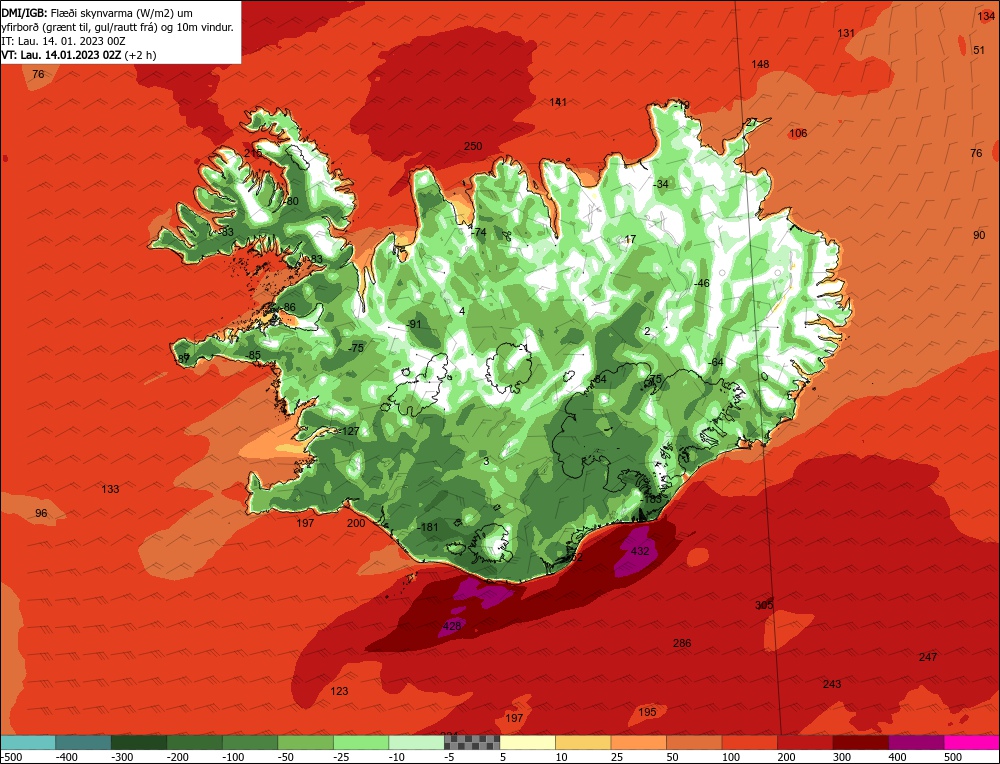
Task: Select the darkest green swatch between -300 and -200
Action: [x=139, y=742]
